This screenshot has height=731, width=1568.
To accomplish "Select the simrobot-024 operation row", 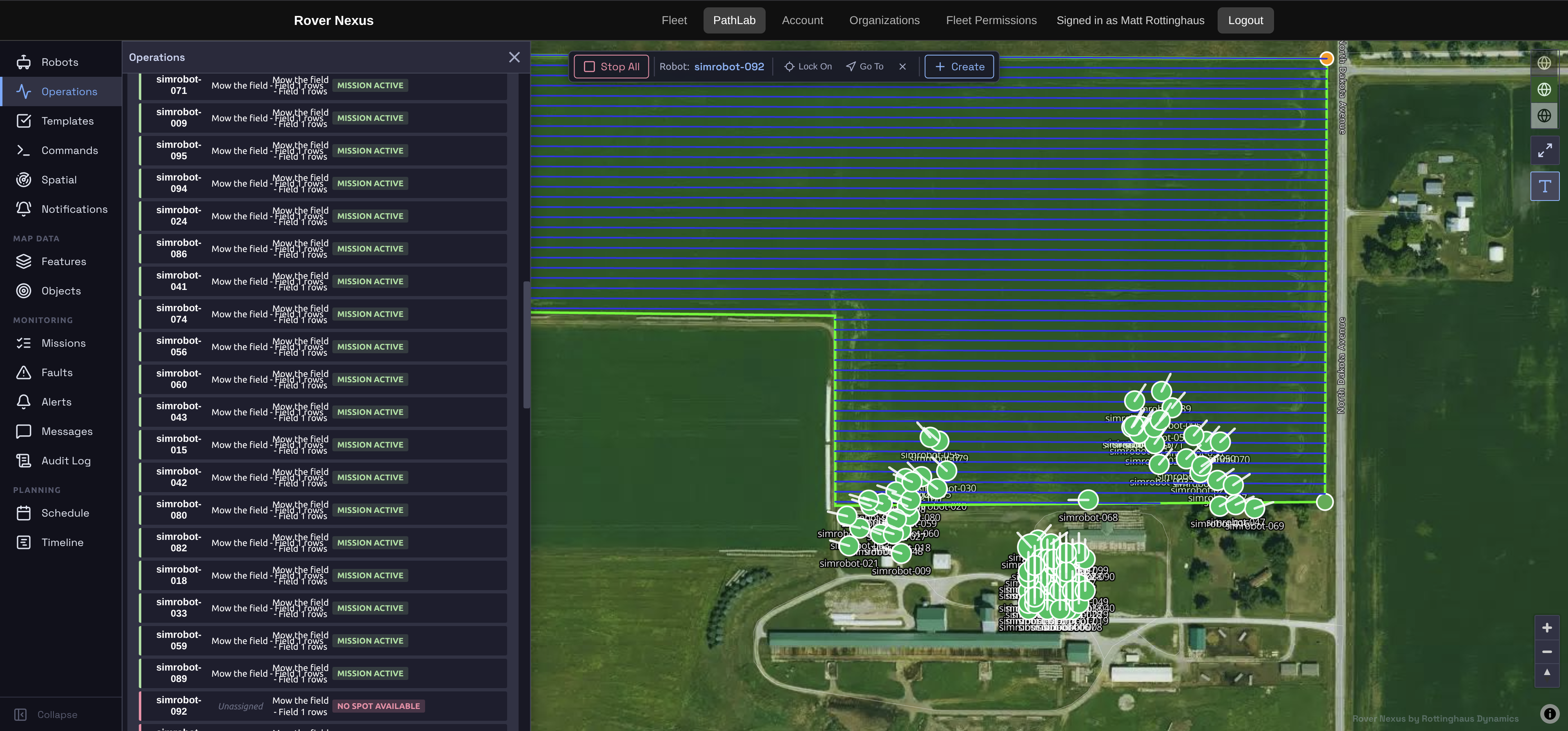I will coord(323,216).
